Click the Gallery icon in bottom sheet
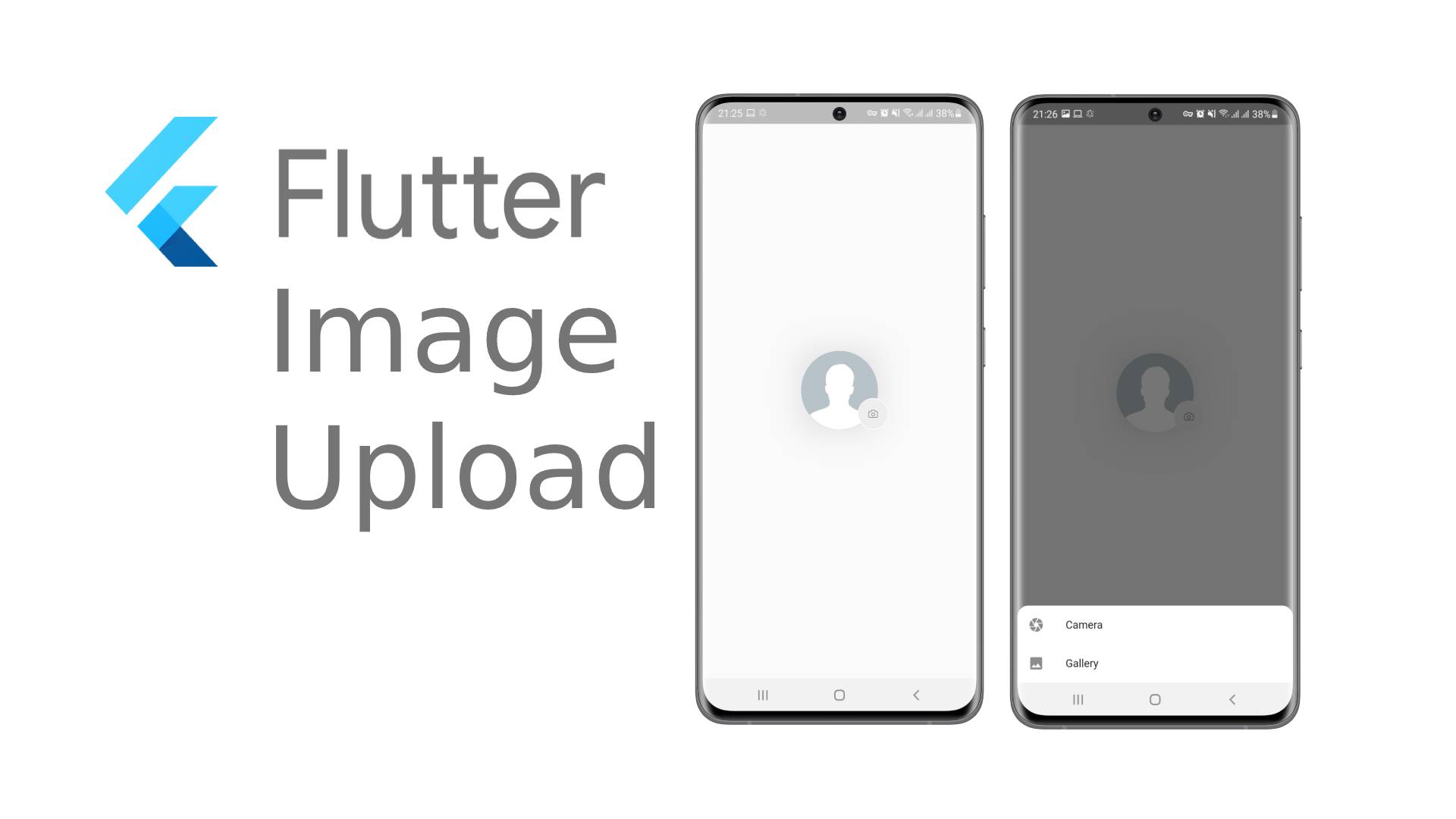1456x819 pixels. pos(1036,663)
